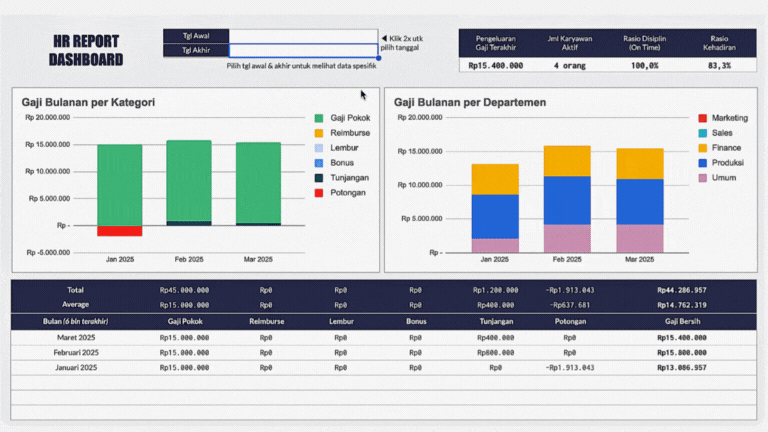768x432 pixels.
Task: Click the Tgl Awal date input cell
Action: [x=303, y=36]
